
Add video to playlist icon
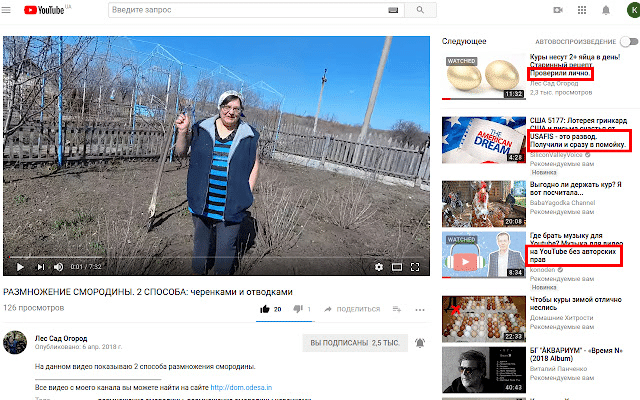(x=397, y=309)
